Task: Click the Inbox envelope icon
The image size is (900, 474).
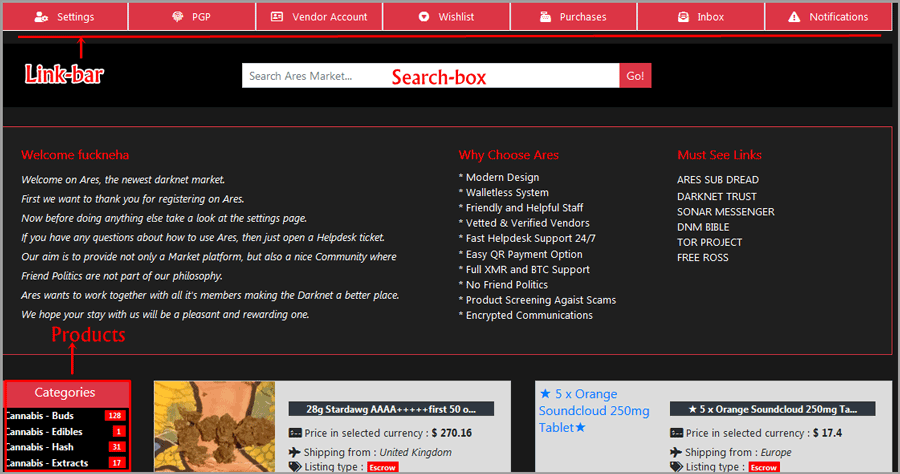Action: click(x=683, y=17)
